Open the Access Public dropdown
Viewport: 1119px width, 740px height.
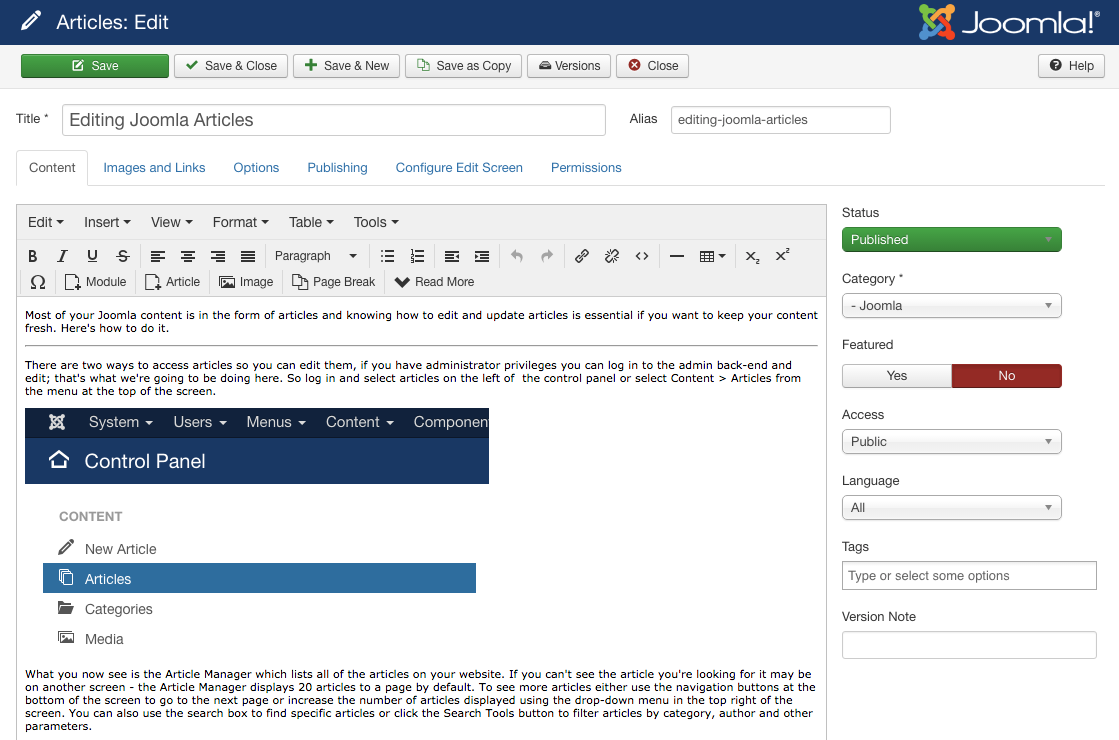click(951, 442)
